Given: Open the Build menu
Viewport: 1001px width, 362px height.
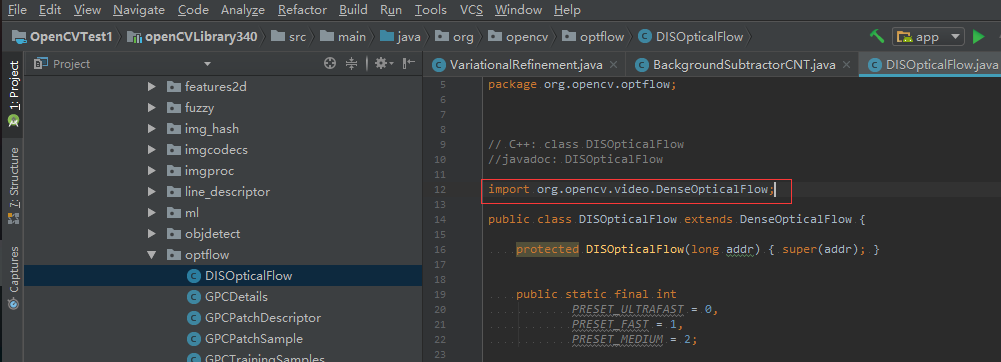Looking at the screenshot, I should tap(353, 10).
